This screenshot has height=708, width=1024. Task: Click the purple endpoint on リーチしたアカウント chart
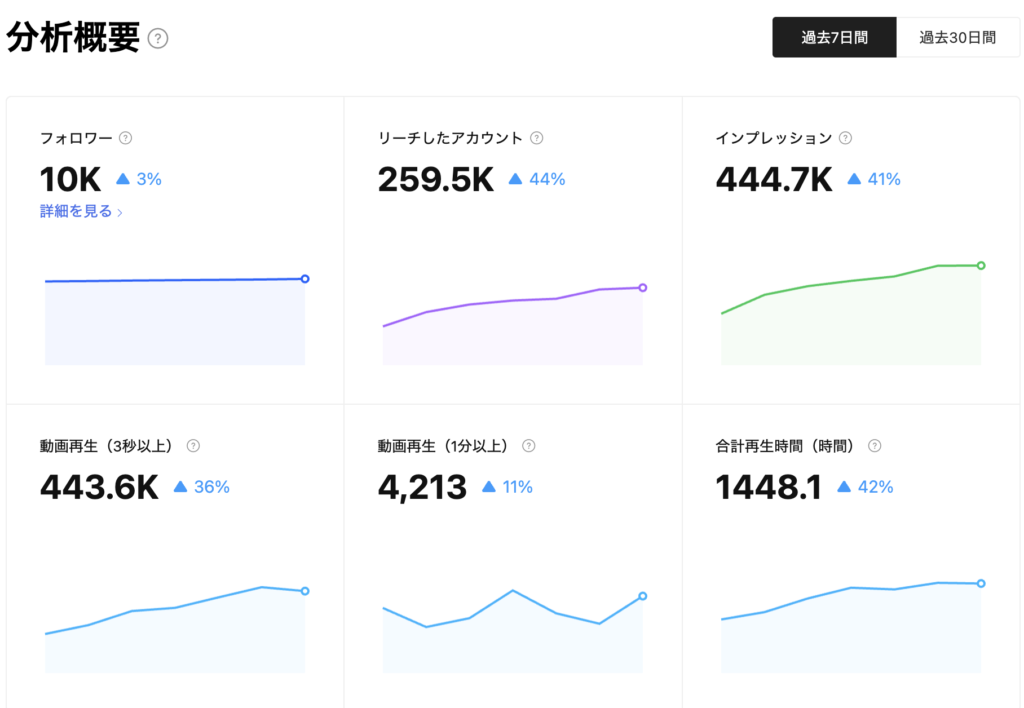642,287
